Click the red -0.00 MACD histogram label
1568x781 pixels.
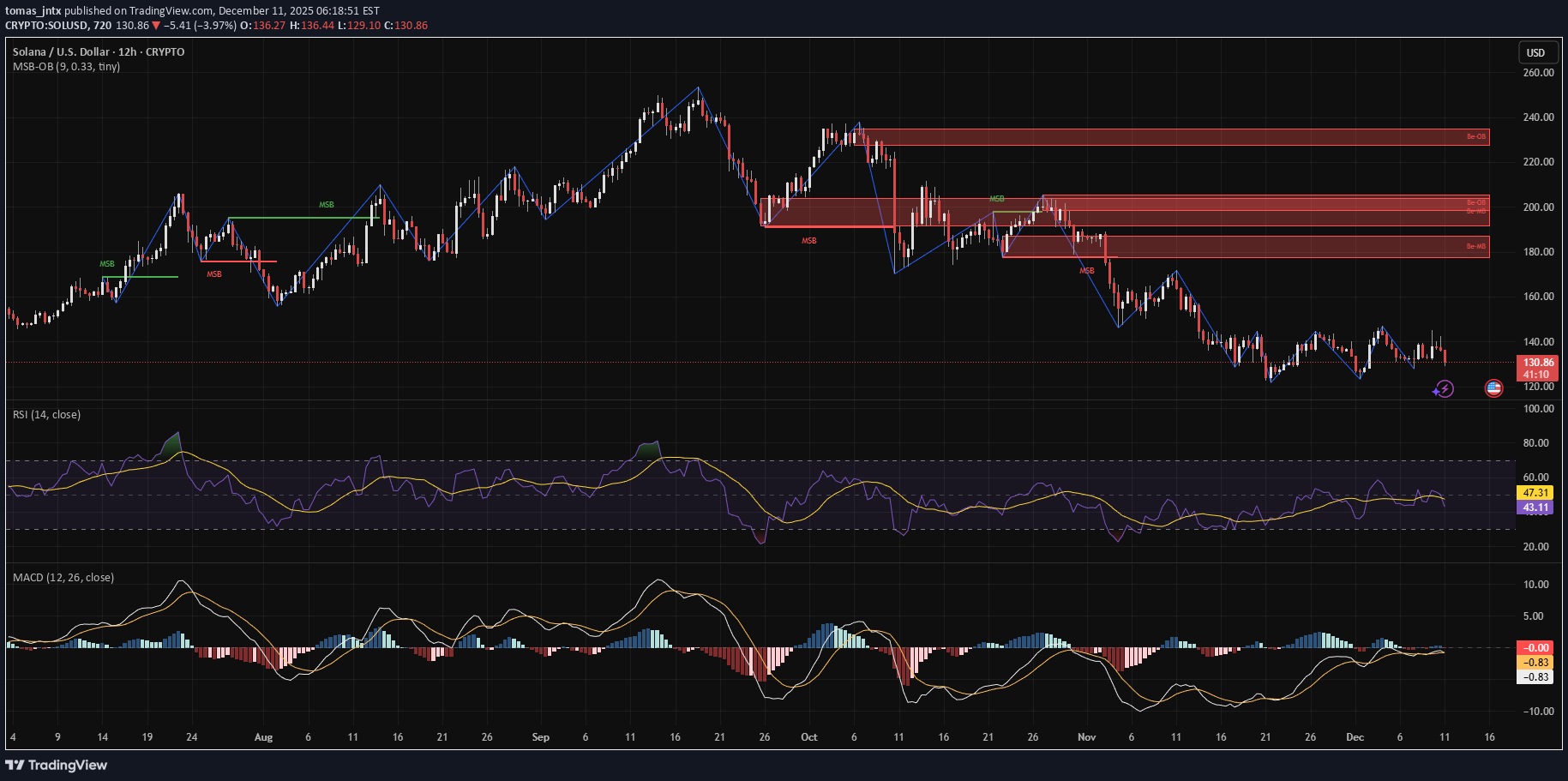pyautogui.click(x=1535, y=648)
